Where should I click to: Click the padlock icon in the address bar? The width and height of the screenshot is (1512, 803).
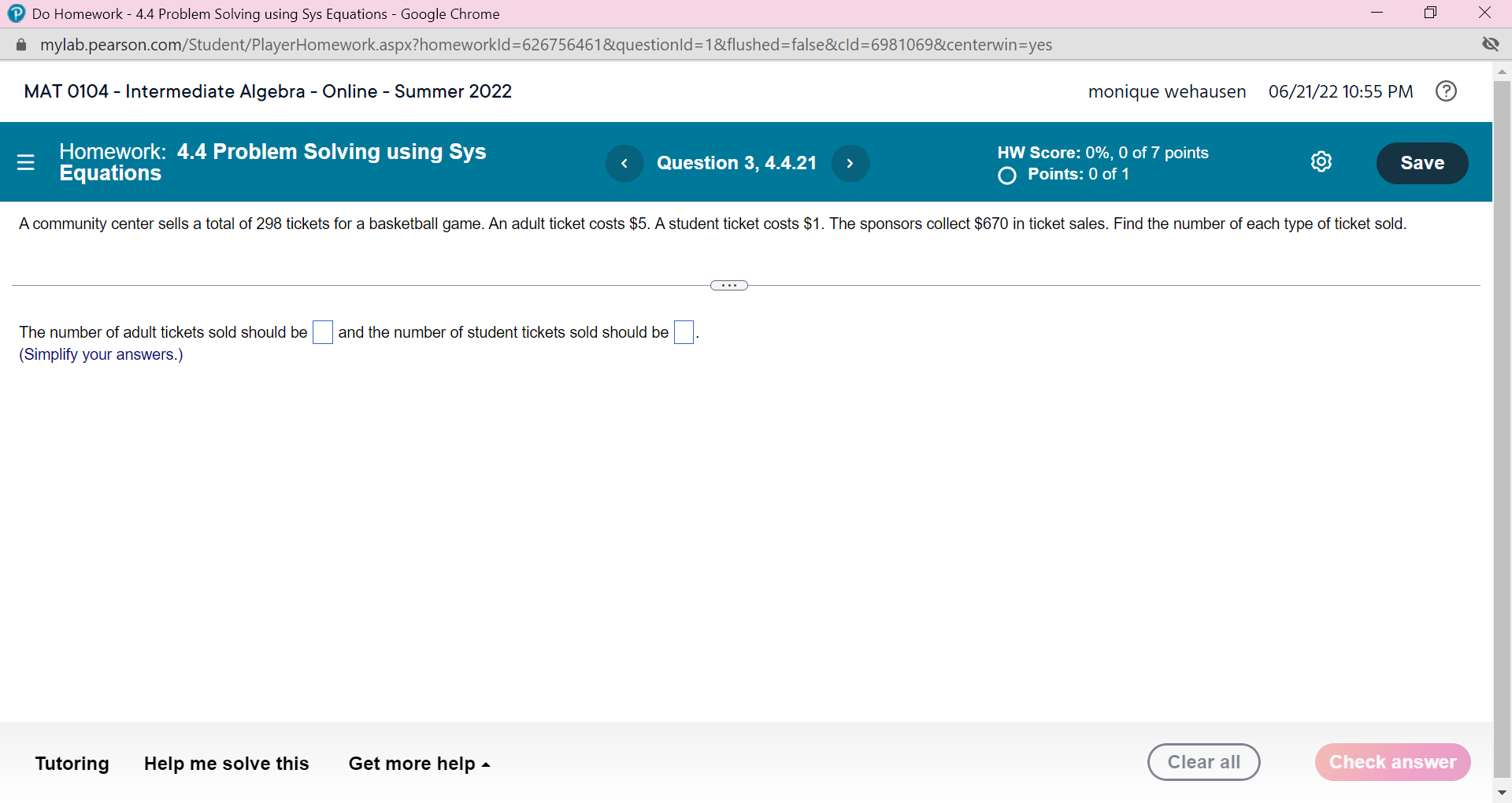[x=21, y=44]
